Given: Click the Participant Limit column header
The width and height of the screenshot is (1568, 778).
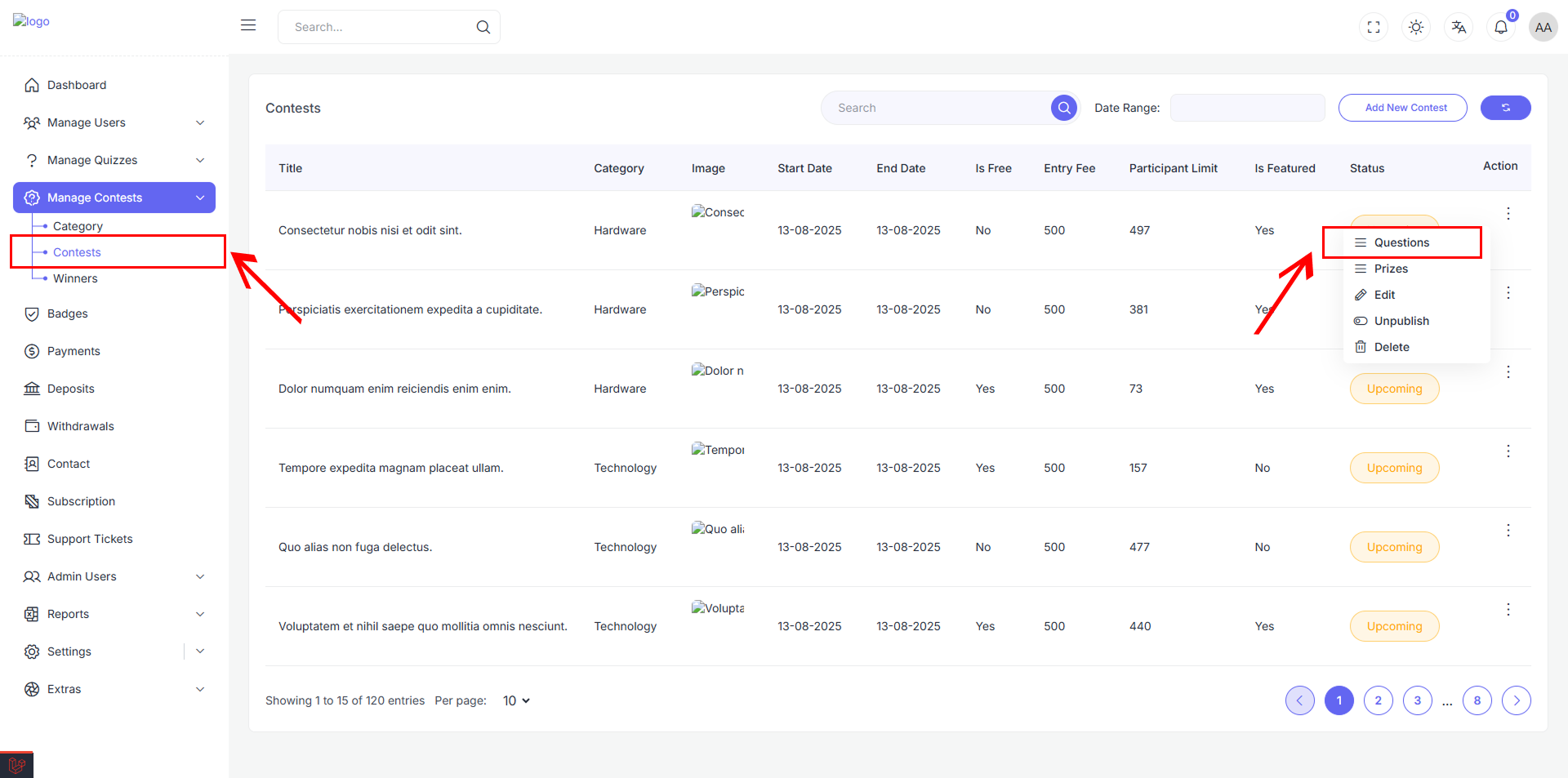Looking at the screenshot, I should [x=1173, y=168].
